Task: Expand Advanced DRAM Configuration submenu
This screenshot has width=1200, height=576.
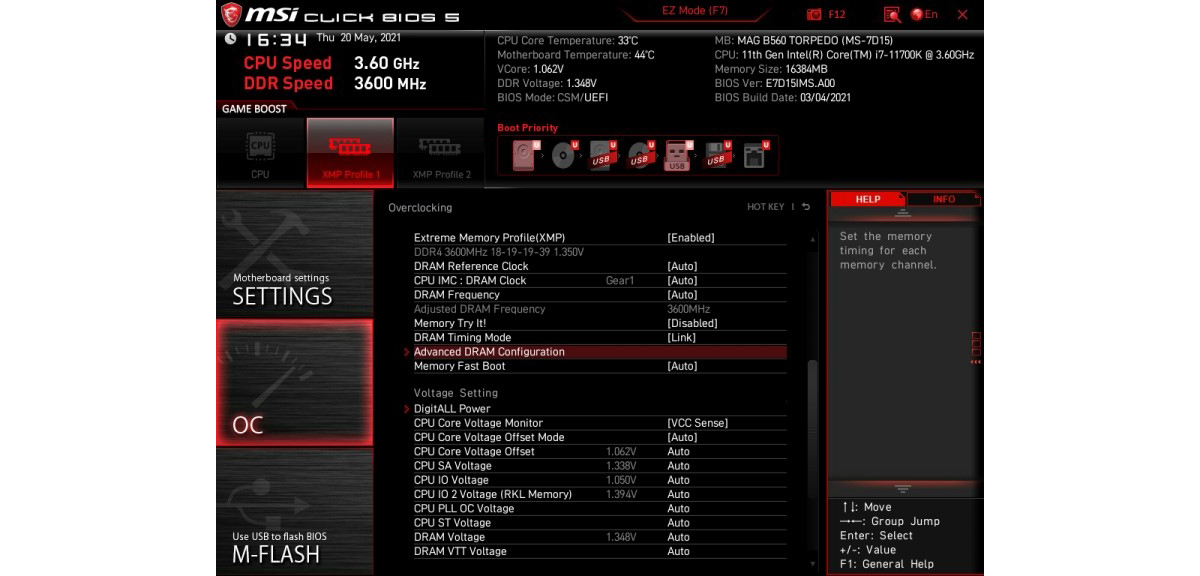Action: coord(600,352)
